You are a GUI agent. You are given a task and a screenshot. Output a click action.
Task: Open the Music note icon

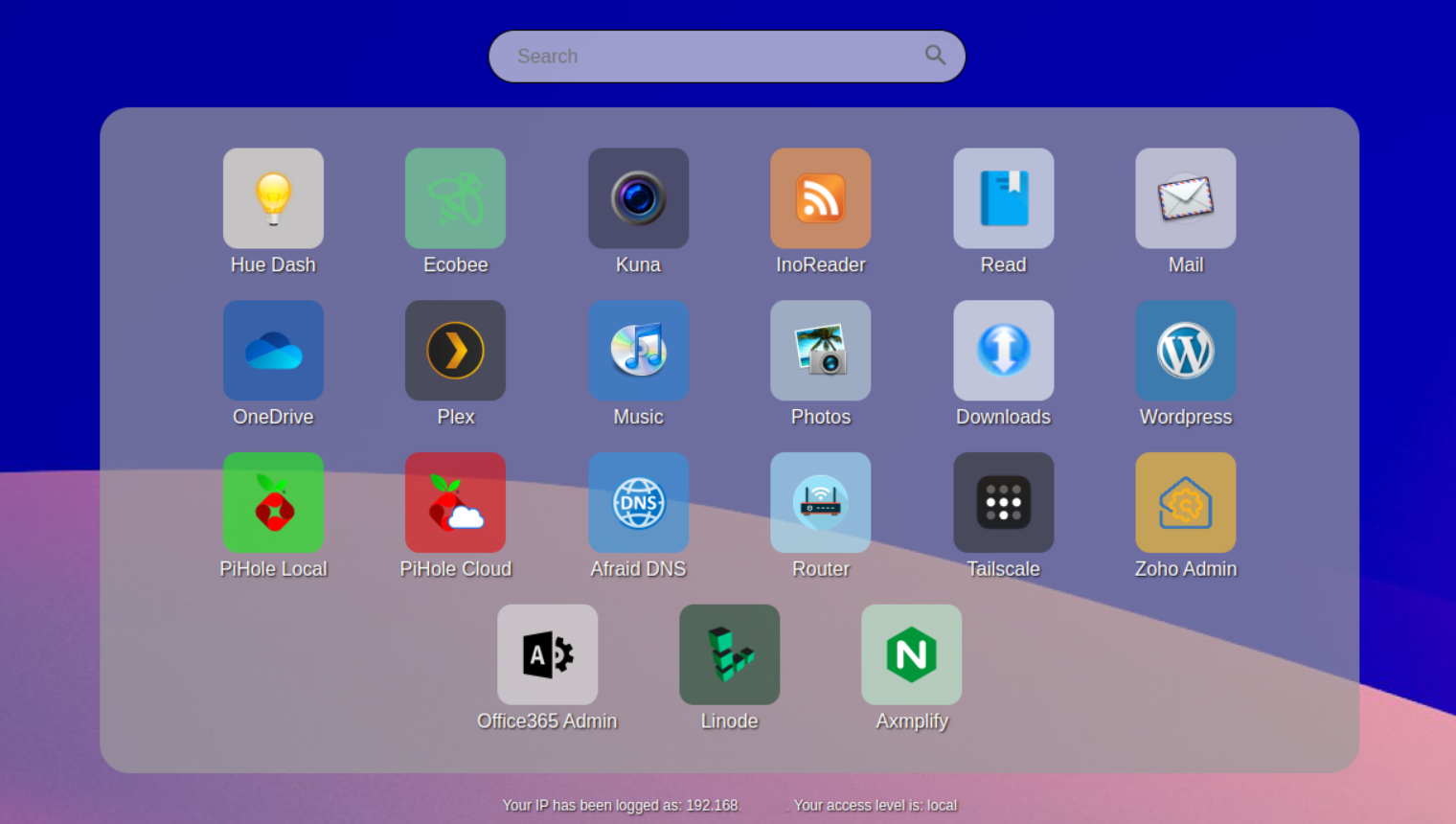(x=638, y=351)
